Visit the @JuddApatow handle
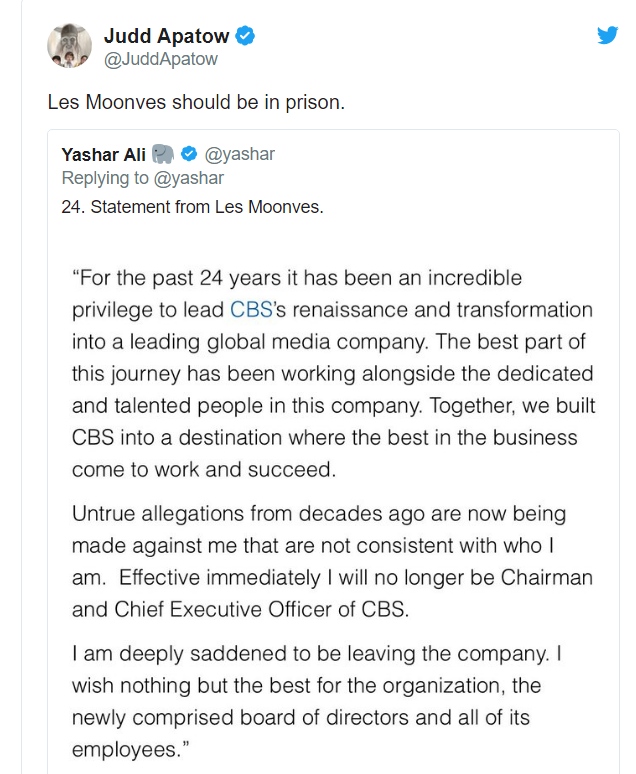This screenshot has width=636, height=774. point(160,59)
